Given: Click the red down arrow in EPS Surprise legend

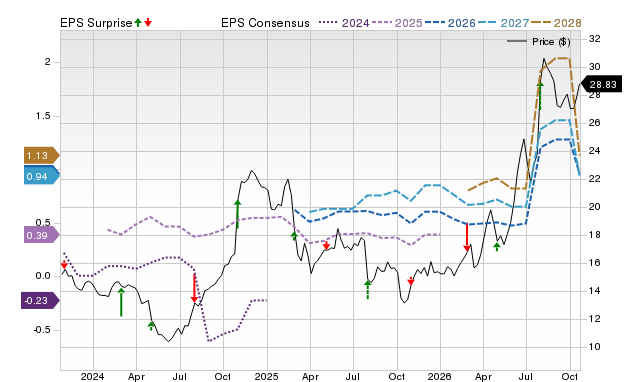Looking at the screenshot, I should coord(148,22).
